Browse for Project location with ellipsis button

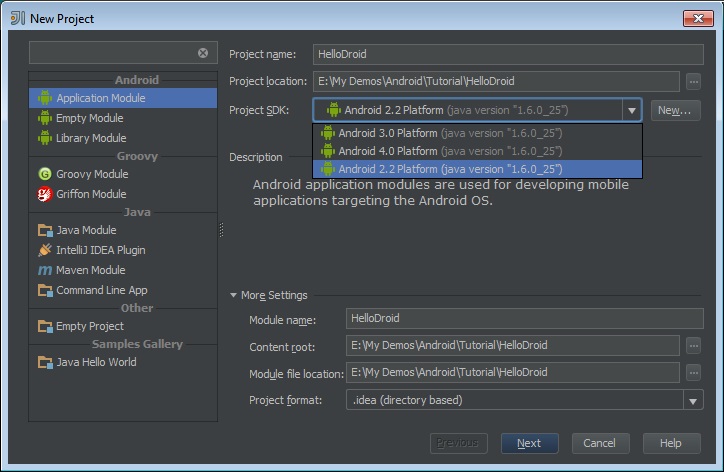(x=694, y=82)
